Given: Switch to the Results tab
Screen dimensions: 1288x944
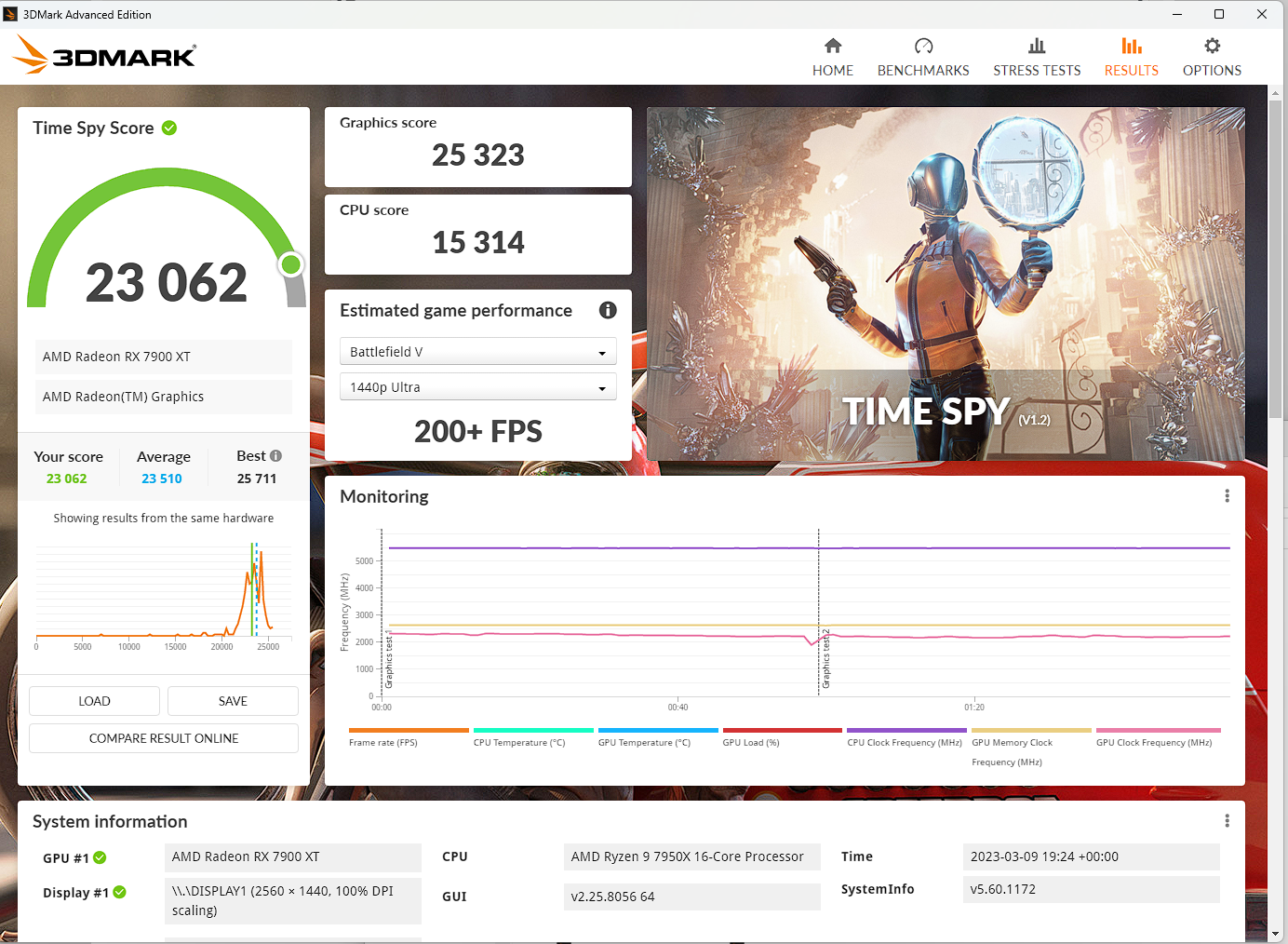Looking at the screenshot, I should [x=1131, y=57].
